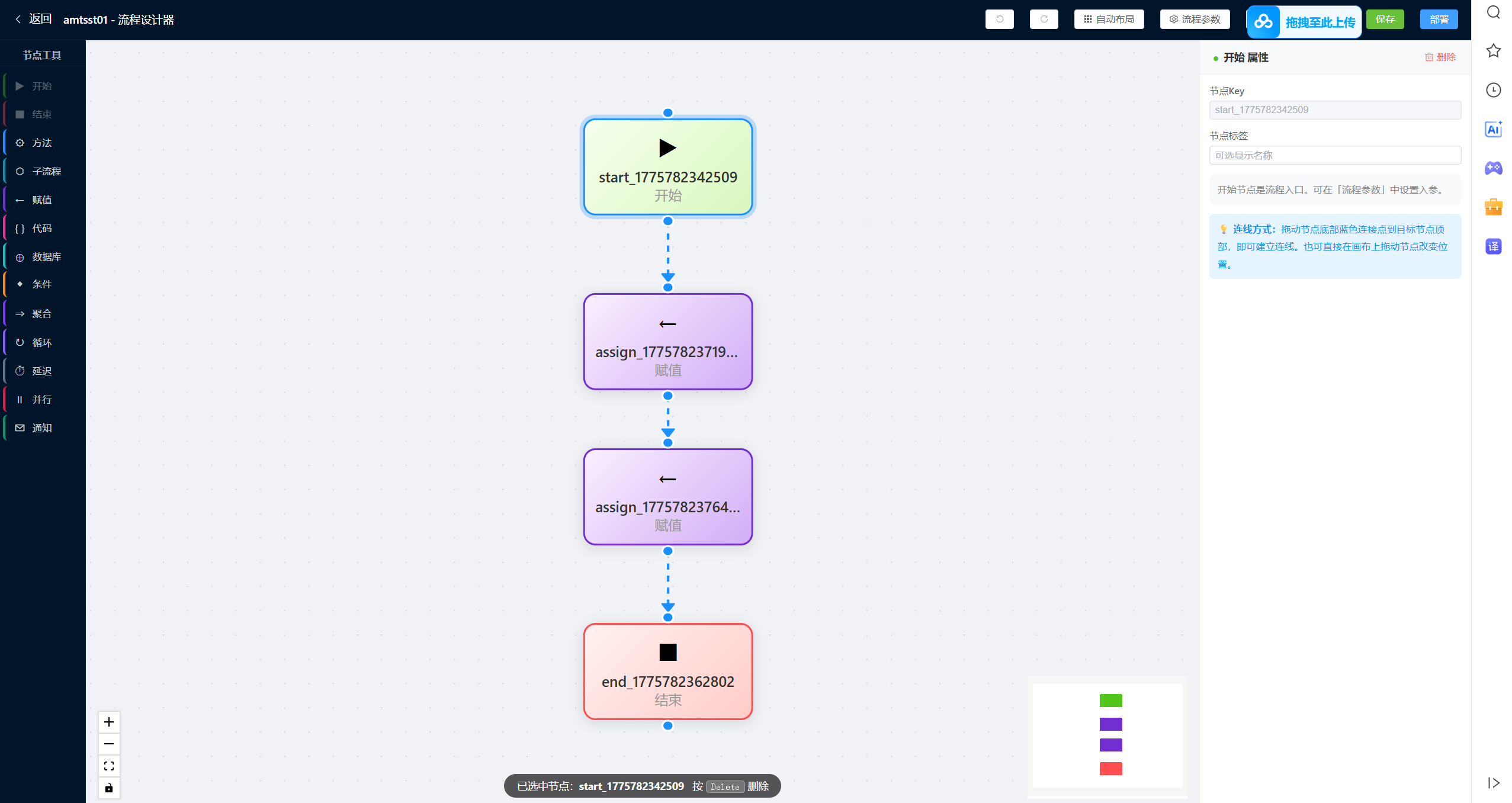The height and width of the screenshot is (803, 1512).
Task: Select the 方法 method node tool
Action: (43, 143)
